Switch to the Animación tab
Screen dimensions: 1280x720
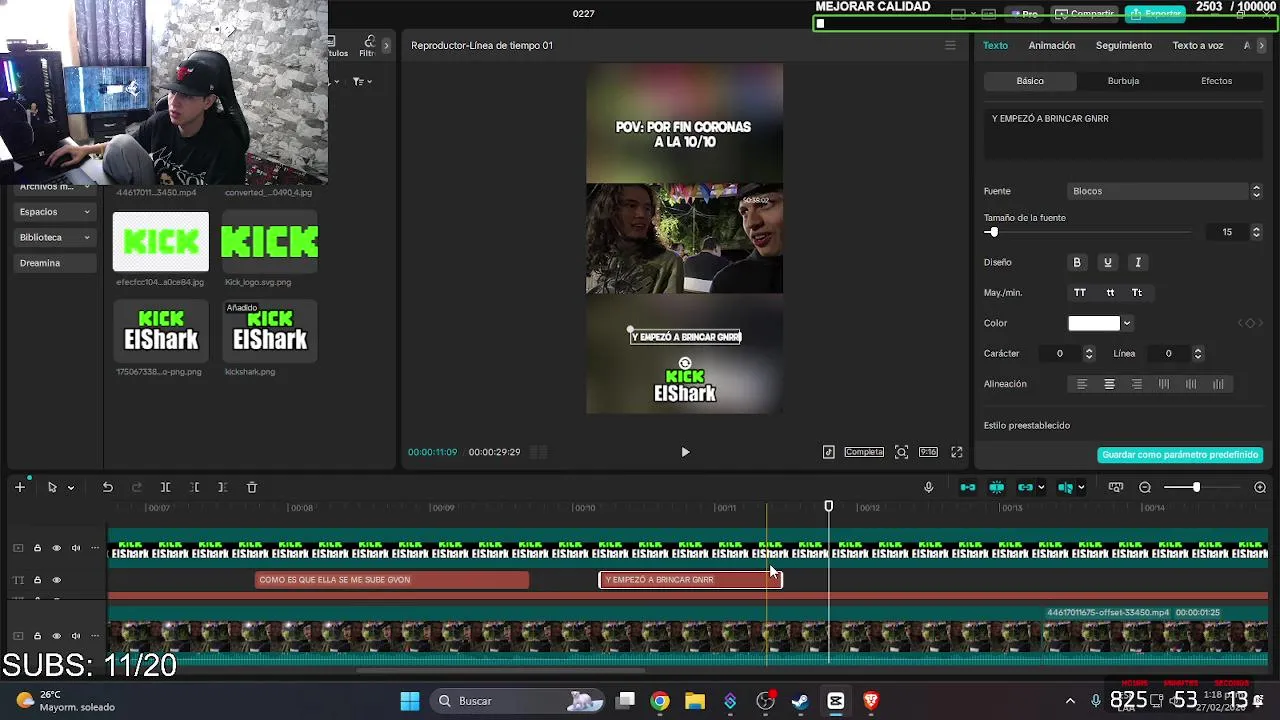pos(1052,45)
